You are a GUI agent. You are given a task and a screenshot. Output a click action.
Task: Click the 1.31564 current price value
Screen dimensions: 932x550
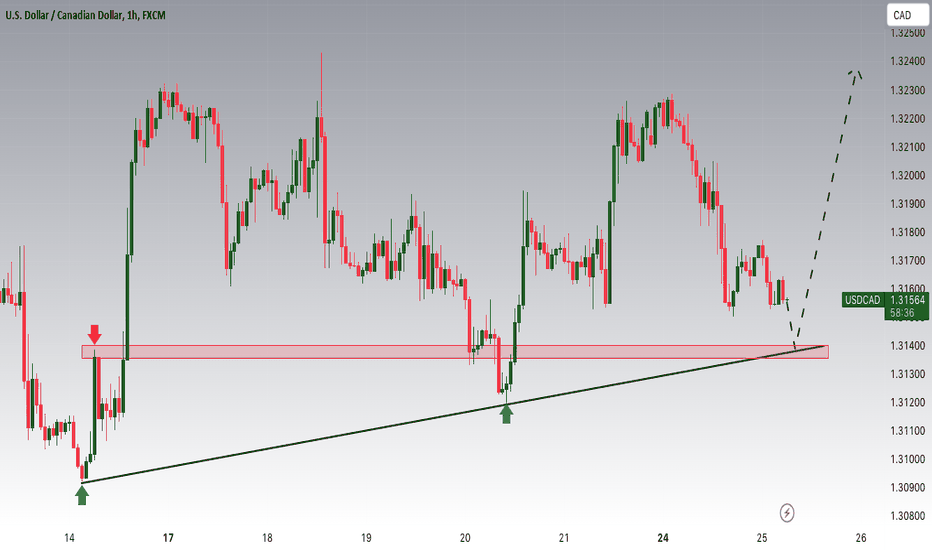907,300
